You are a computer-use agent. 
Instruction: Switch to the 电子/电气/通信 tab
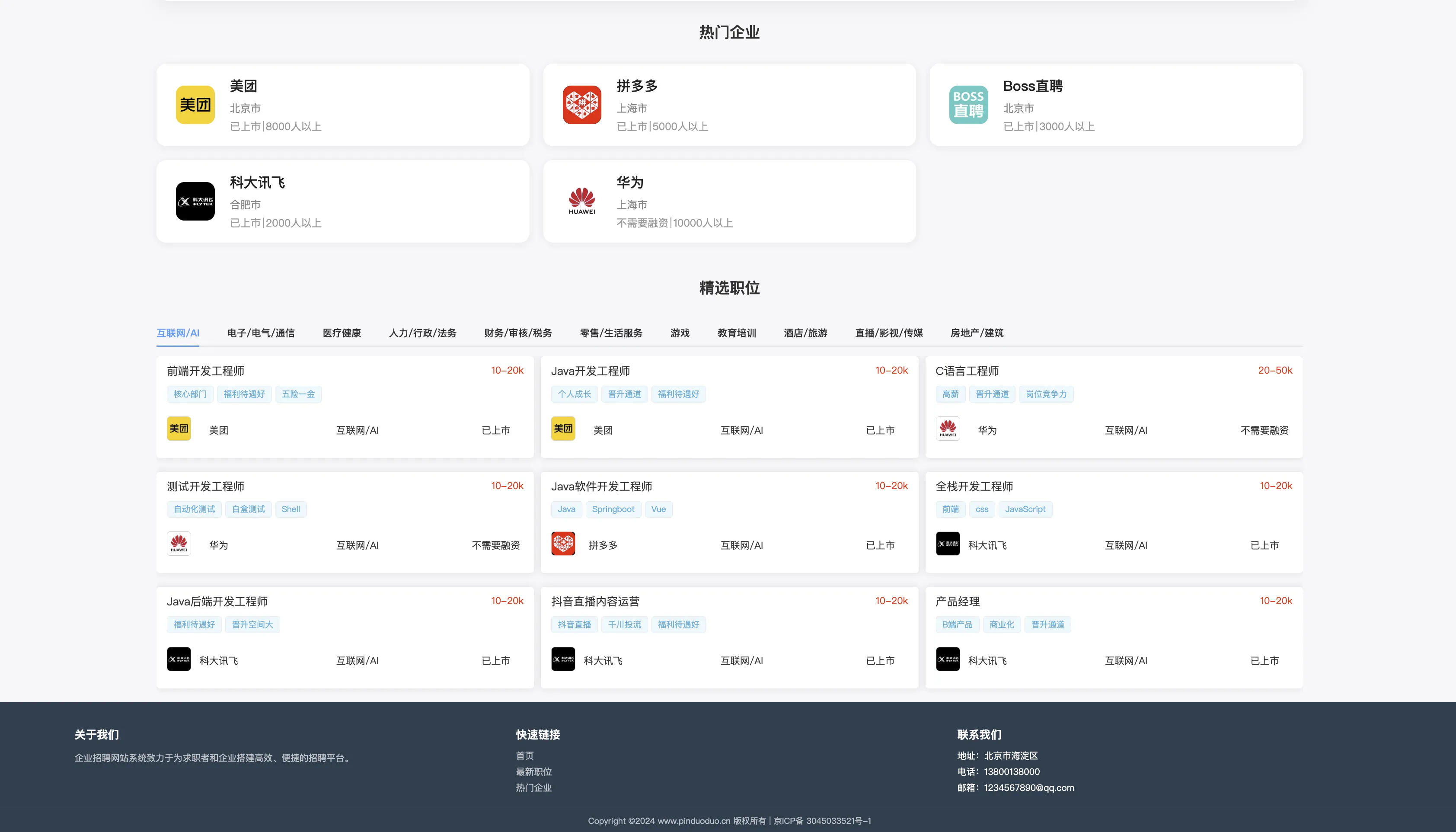pyautogui.click(x=261, y=333)
